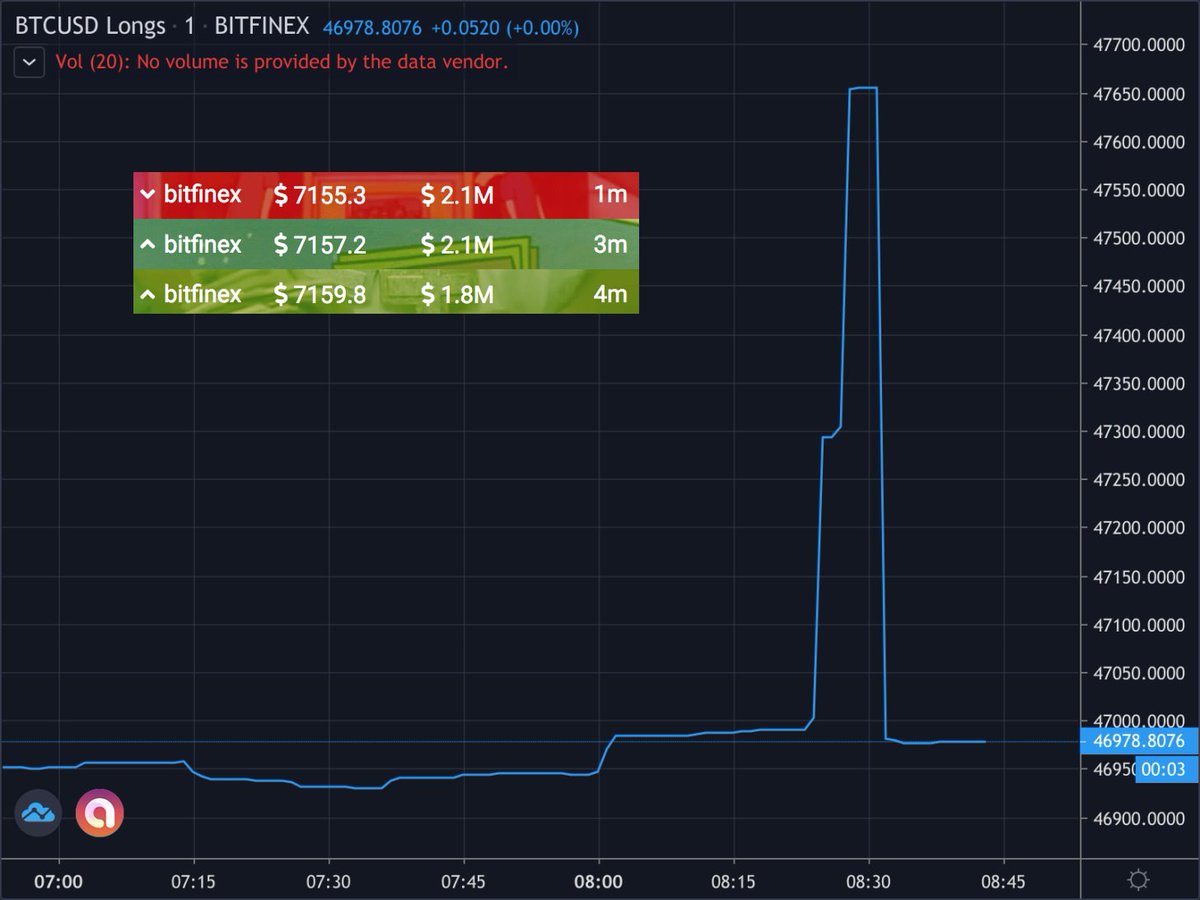
Task: Open the round orange-pink 'a' logo icon
Action: point(100,813)
